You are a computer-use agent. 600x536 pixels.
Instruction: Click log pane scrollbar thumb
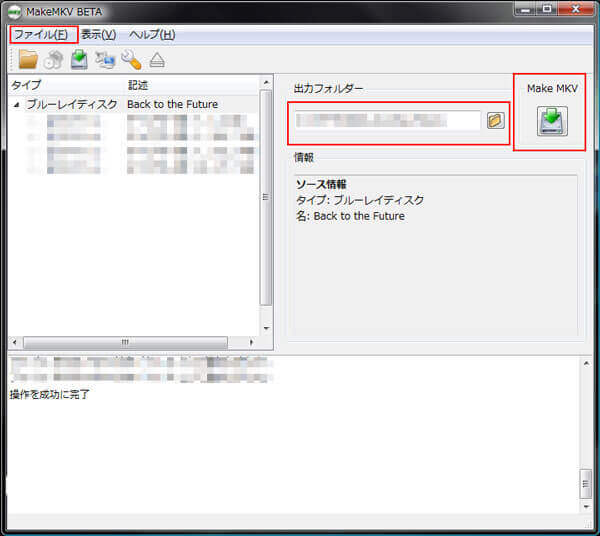586,484
